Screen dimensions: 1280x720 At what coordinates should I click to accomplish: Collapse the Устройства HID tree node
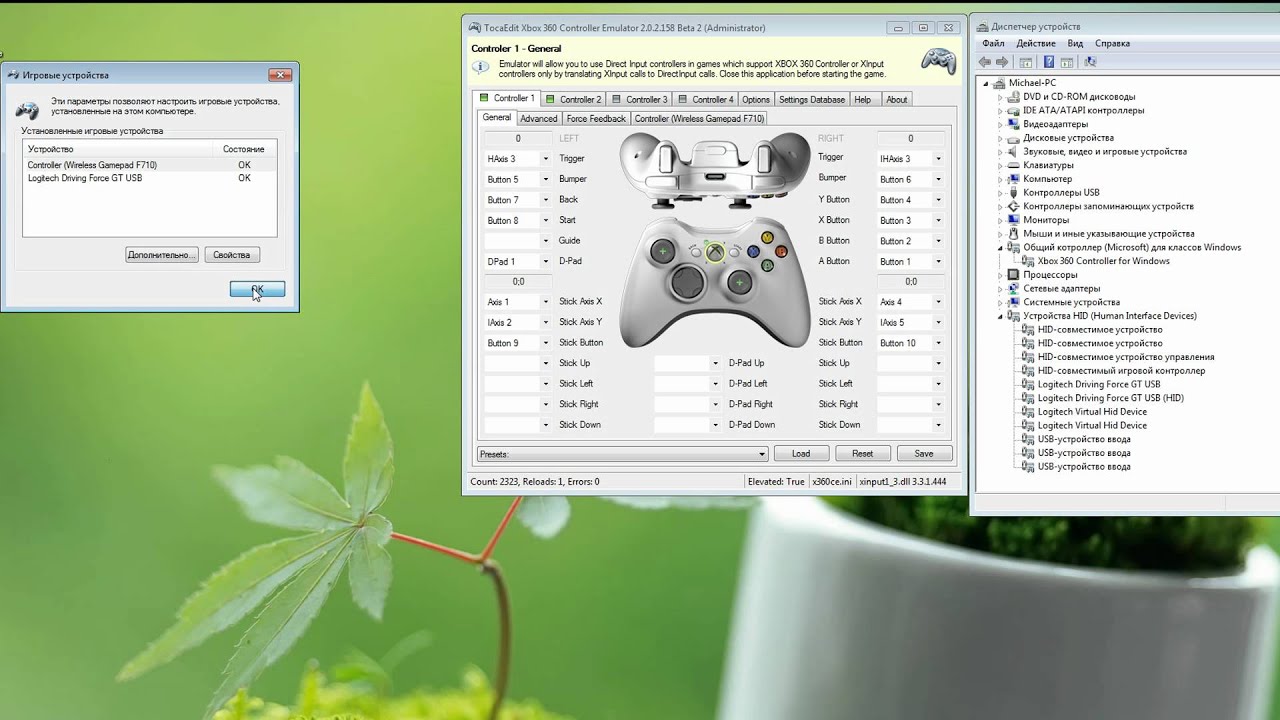(x=1000, y=316)
